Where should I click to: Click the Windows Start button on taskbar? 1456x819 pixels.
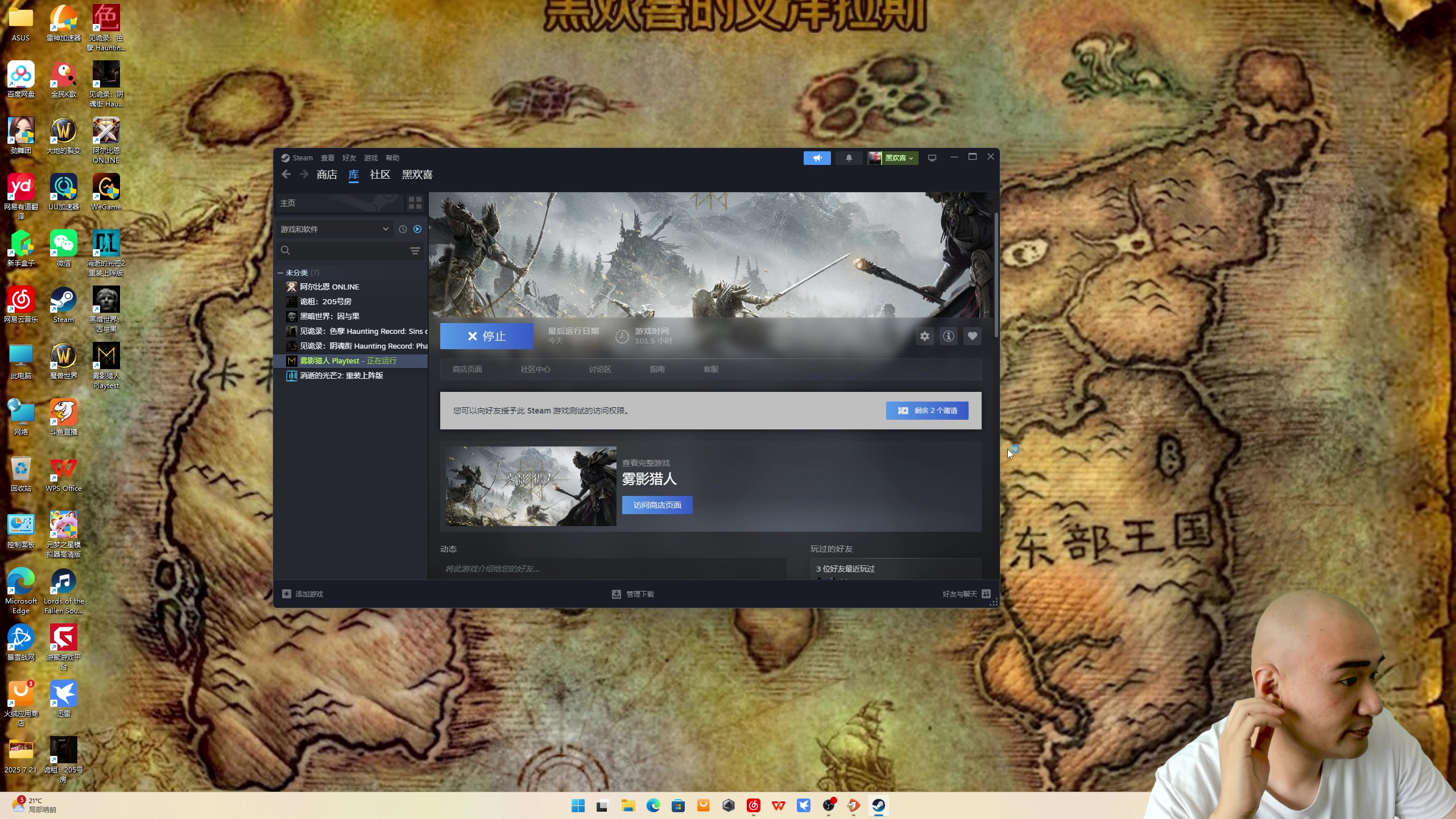[578, 805]
